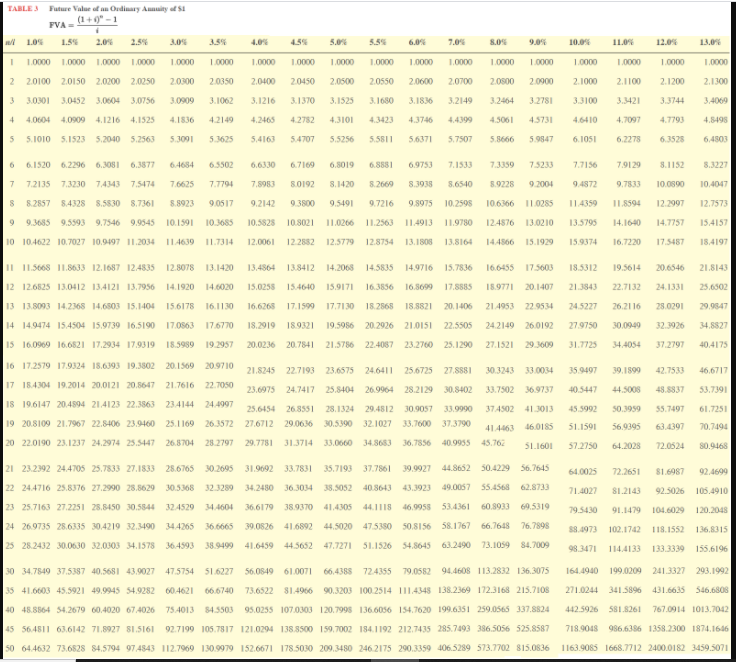Click value 102.1742 in row 24
Viewport: 736px width, 662px height.
click(625, 530)
